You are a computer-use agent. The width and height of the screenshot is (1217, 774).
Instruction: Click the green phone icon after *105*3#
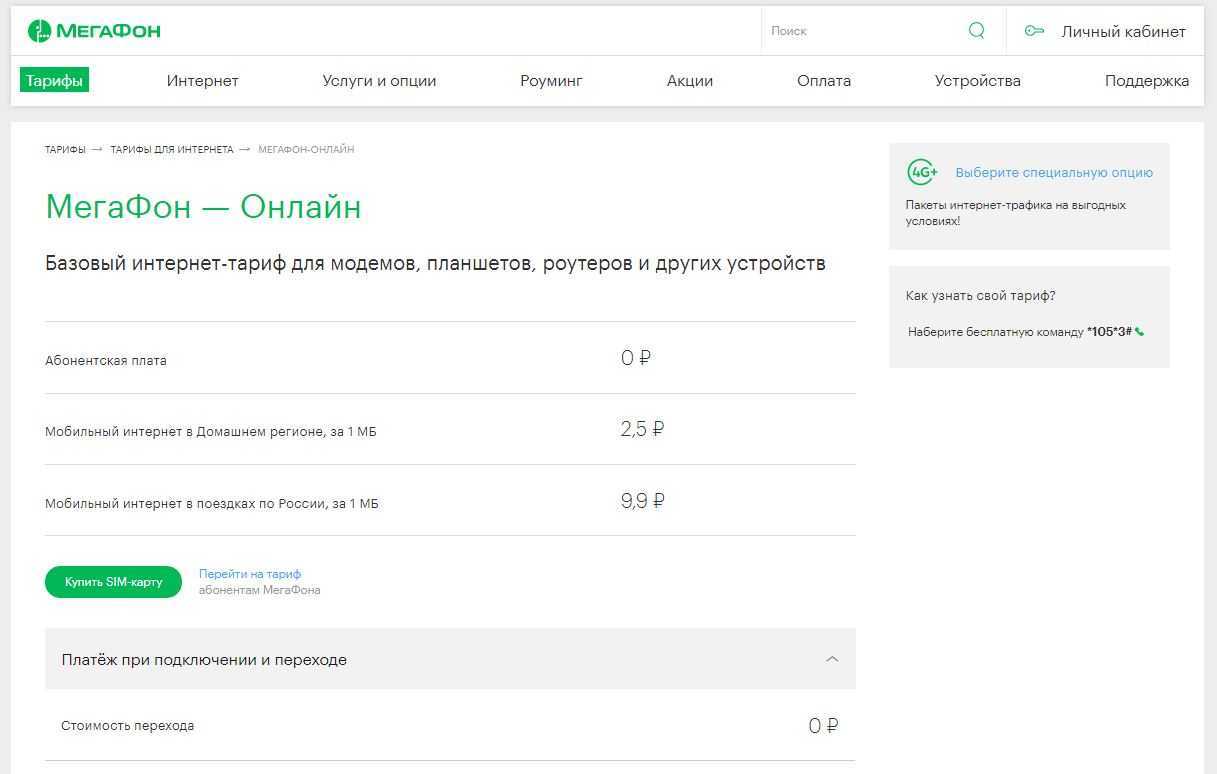pos(1140,332)
